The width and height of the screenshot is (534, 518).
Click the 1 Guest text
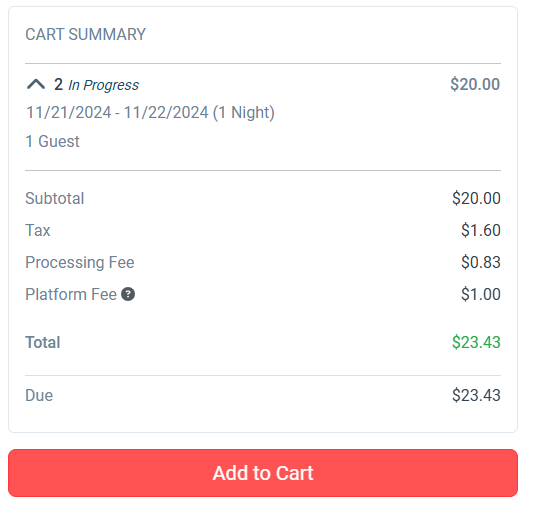[52, 141]
